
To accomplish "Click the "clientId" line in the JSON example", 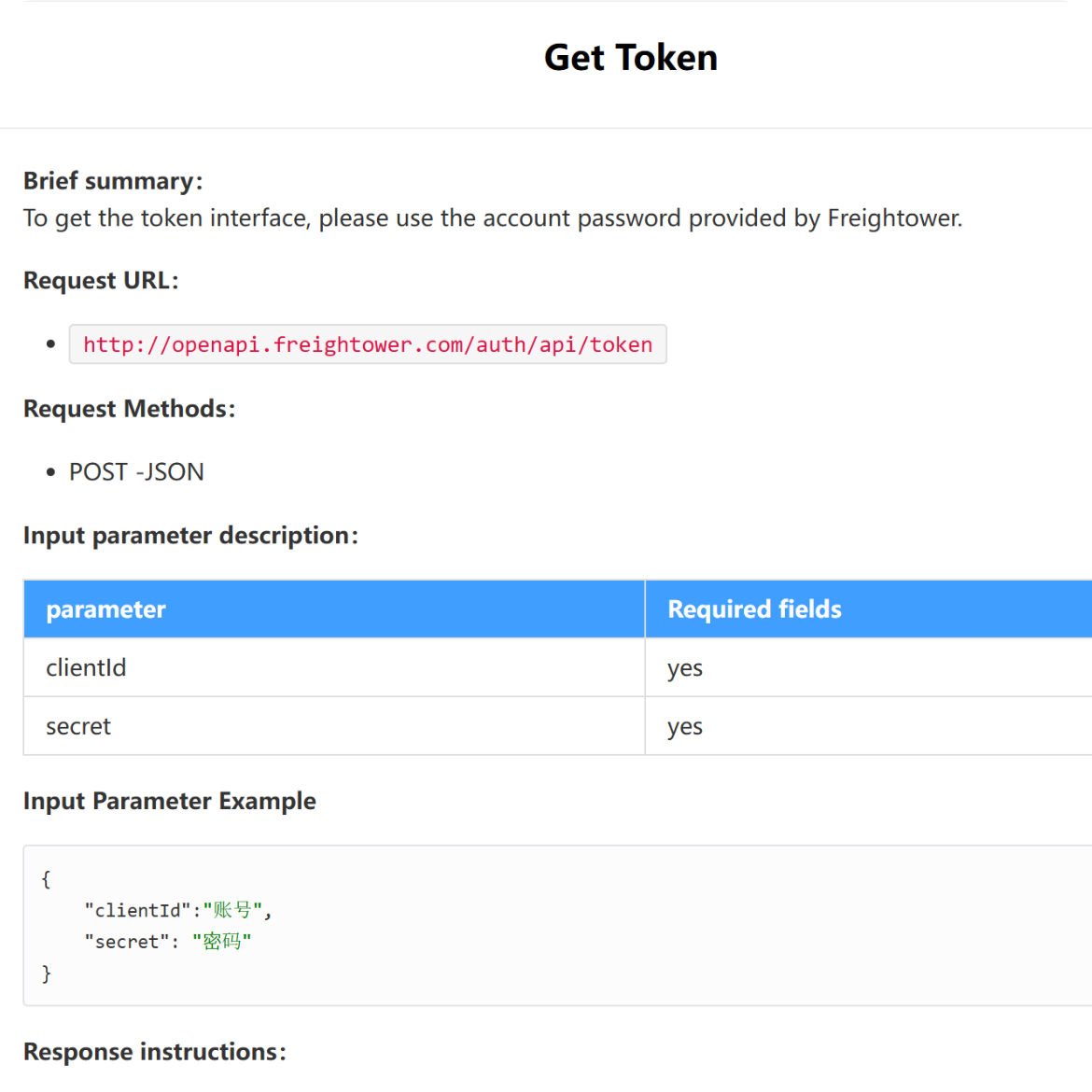I will 177,910.
